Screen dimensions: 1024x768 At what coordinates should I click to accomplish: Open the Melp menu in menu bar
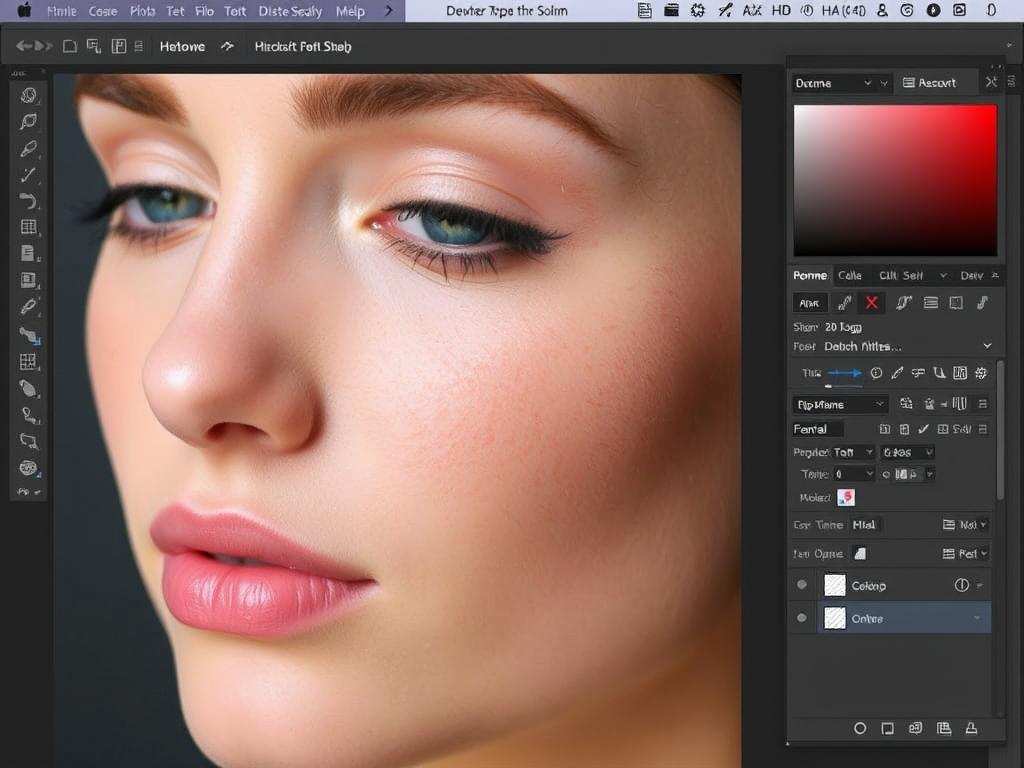click(x=350, y=11)
